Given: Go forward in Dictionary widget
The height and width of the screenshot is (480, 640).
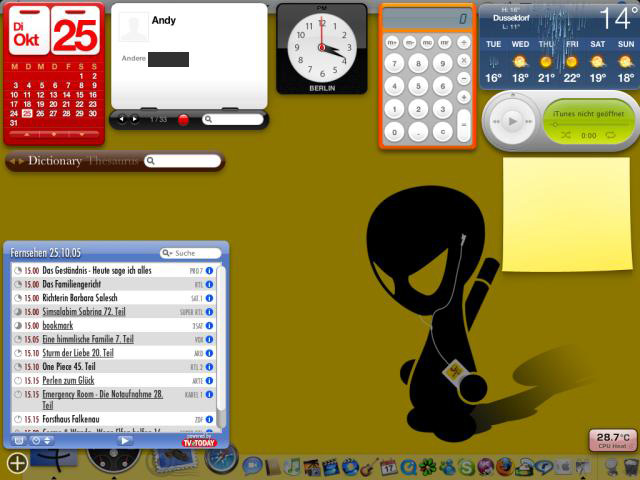Looking at the screenshot, I should point(21,161).
